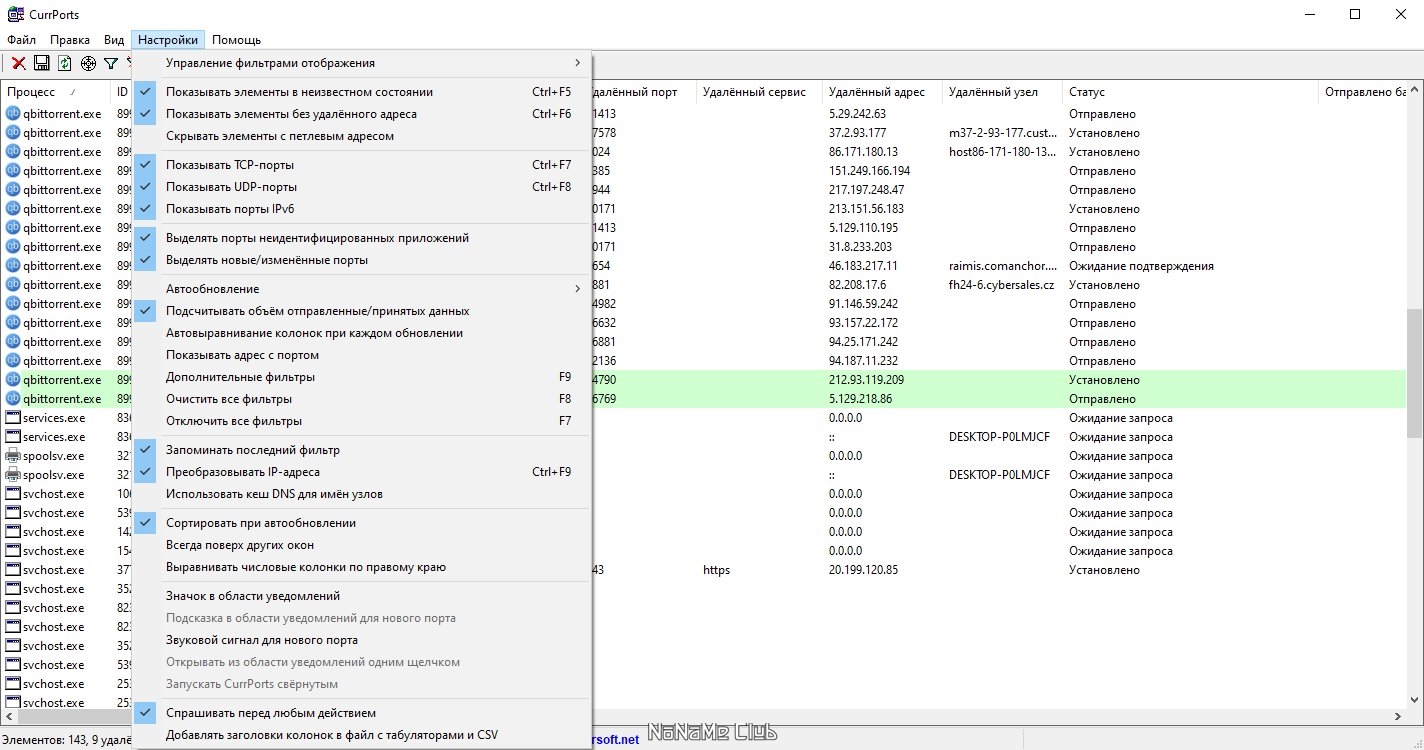This screenshot has height=750, width=1424.
Task: Click the Удалённый порт column header
Action: (x=643, y=92)
